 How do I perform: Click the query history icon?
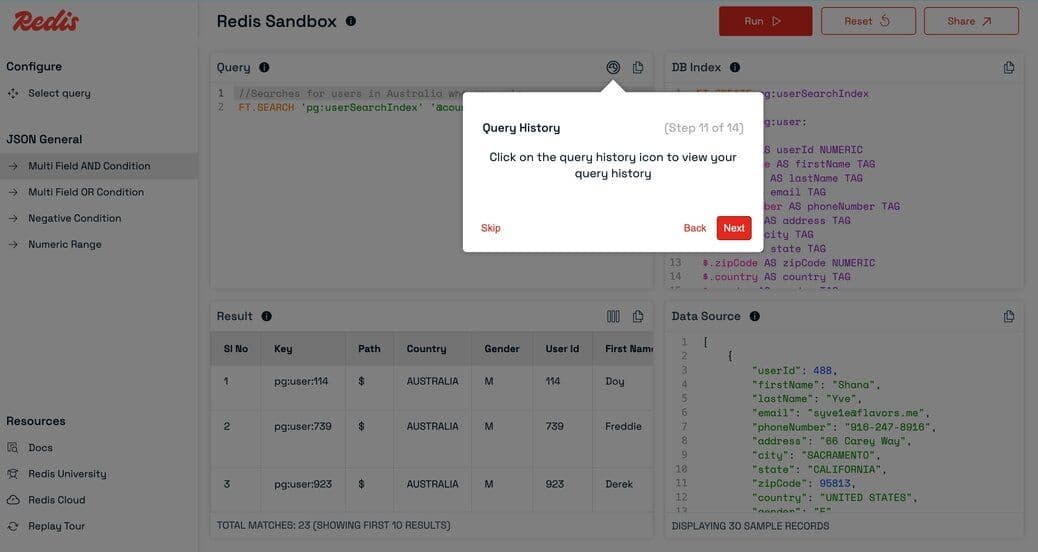(613, 68)
